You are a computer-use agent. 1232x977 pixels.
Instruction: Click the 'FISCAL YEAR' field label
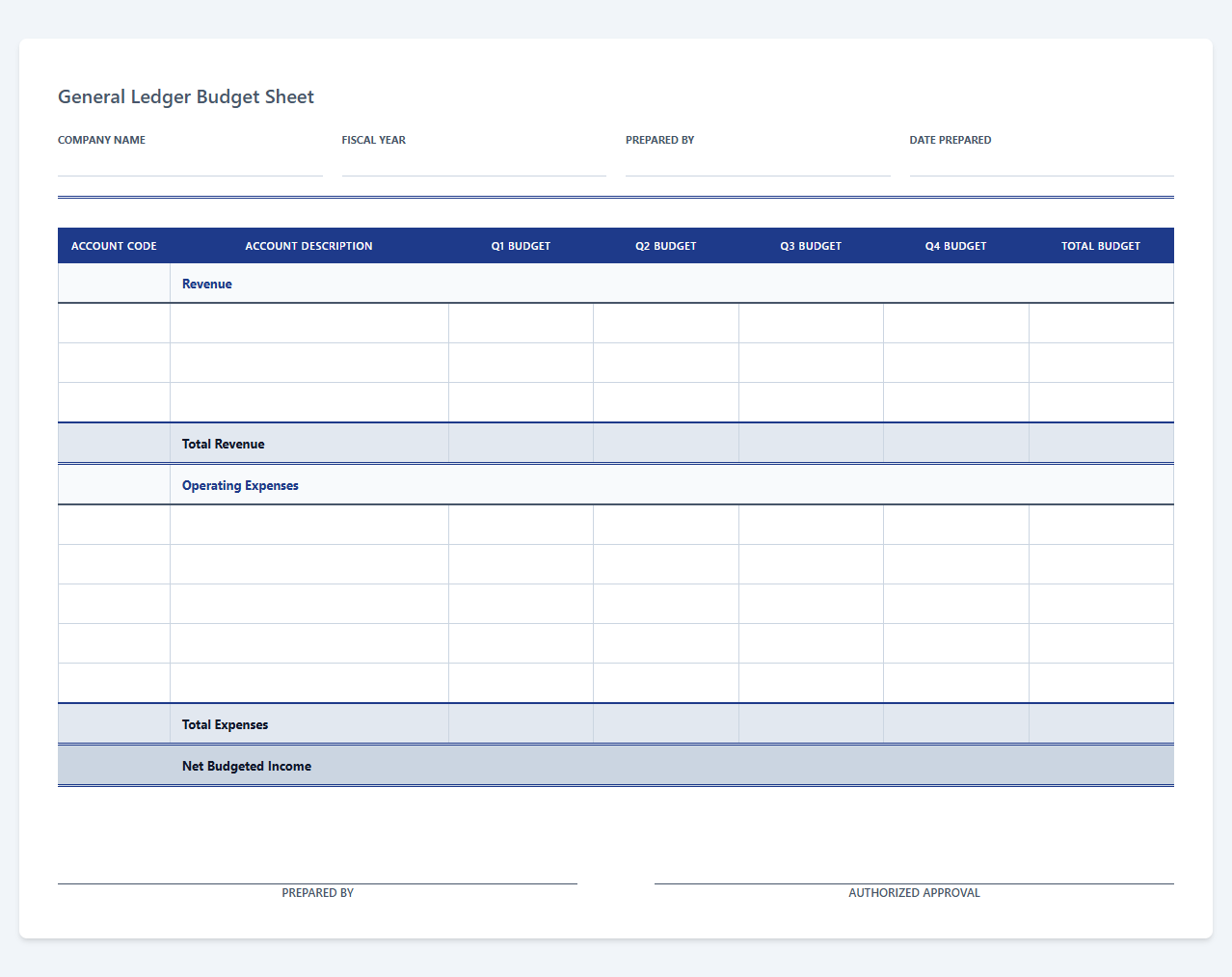pyautogui.click(x=373, y=140)
